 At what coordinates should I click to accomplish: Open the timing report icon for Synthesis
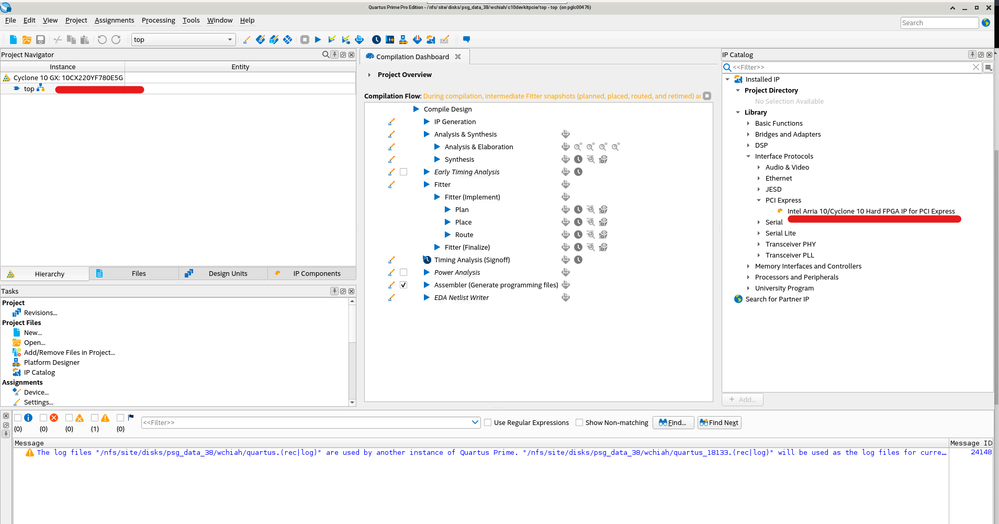coord(578,159)
